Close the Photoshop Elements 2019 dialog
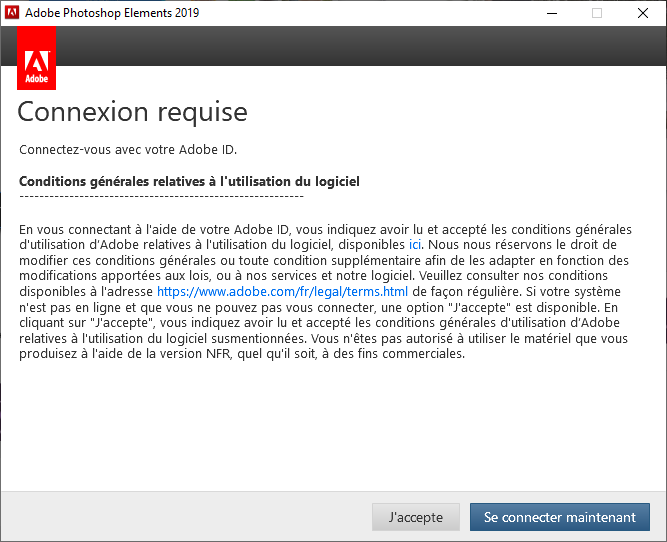Image resolution: width=667 pixels, height=542 pixels. pos(643,13)
